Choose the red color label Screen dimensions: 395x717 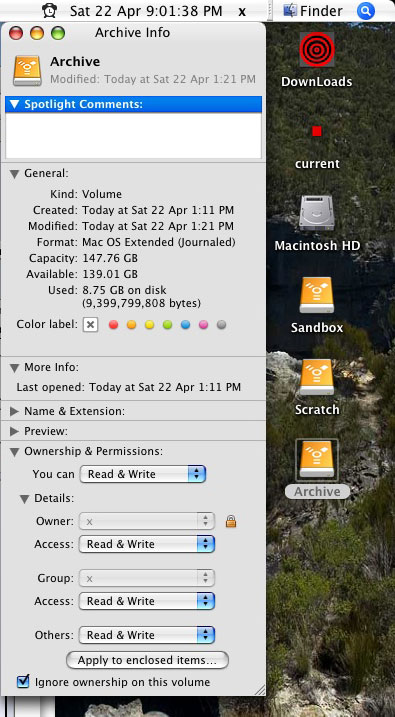point(113,325)
